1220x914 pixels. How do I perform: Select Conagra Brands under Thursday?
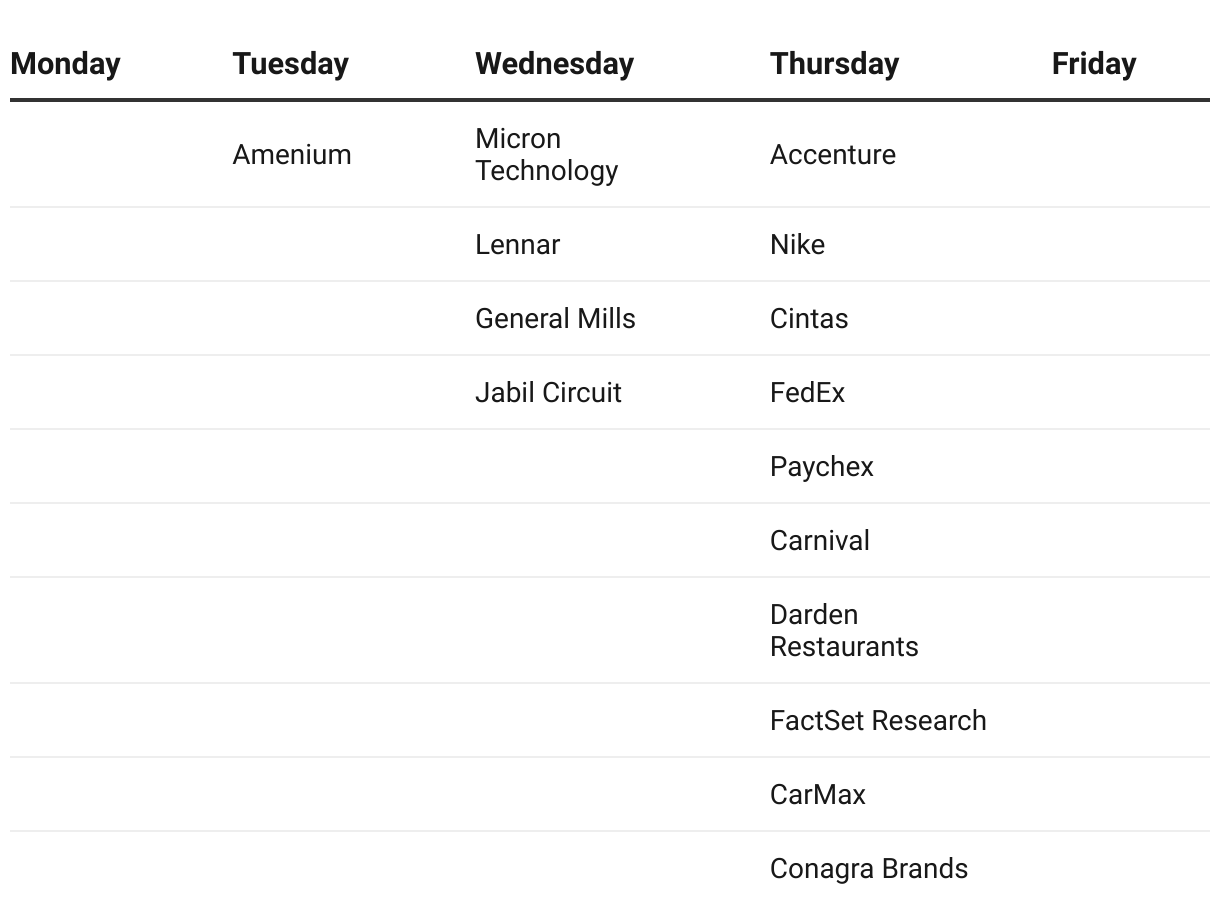click(x=868, y=869)
